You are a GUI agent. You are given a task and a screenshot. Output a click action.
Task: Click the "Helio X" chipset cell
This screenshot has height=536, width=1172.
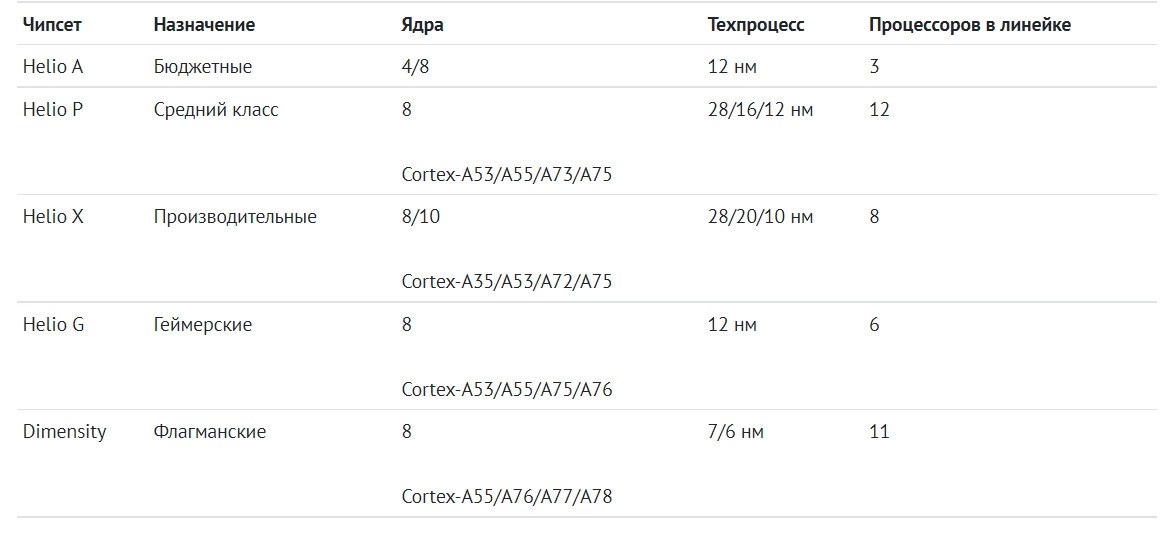(x=53, y=217)
